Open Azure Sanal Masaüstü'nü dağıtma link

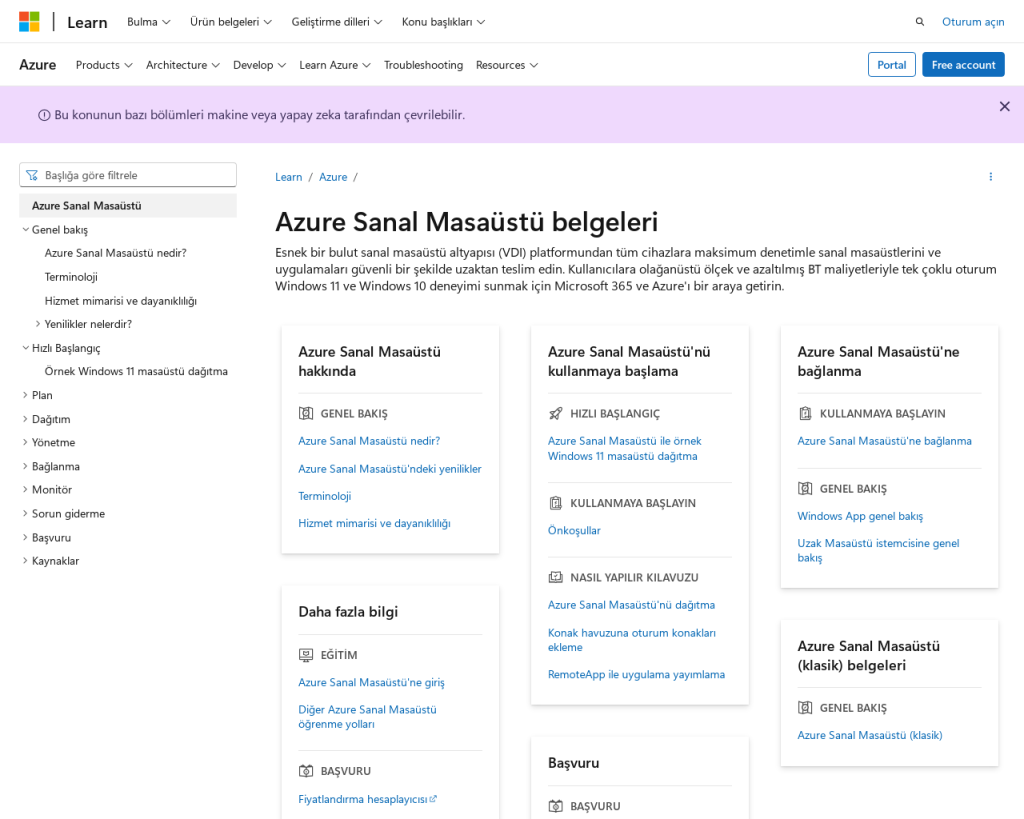click(632, 605)
